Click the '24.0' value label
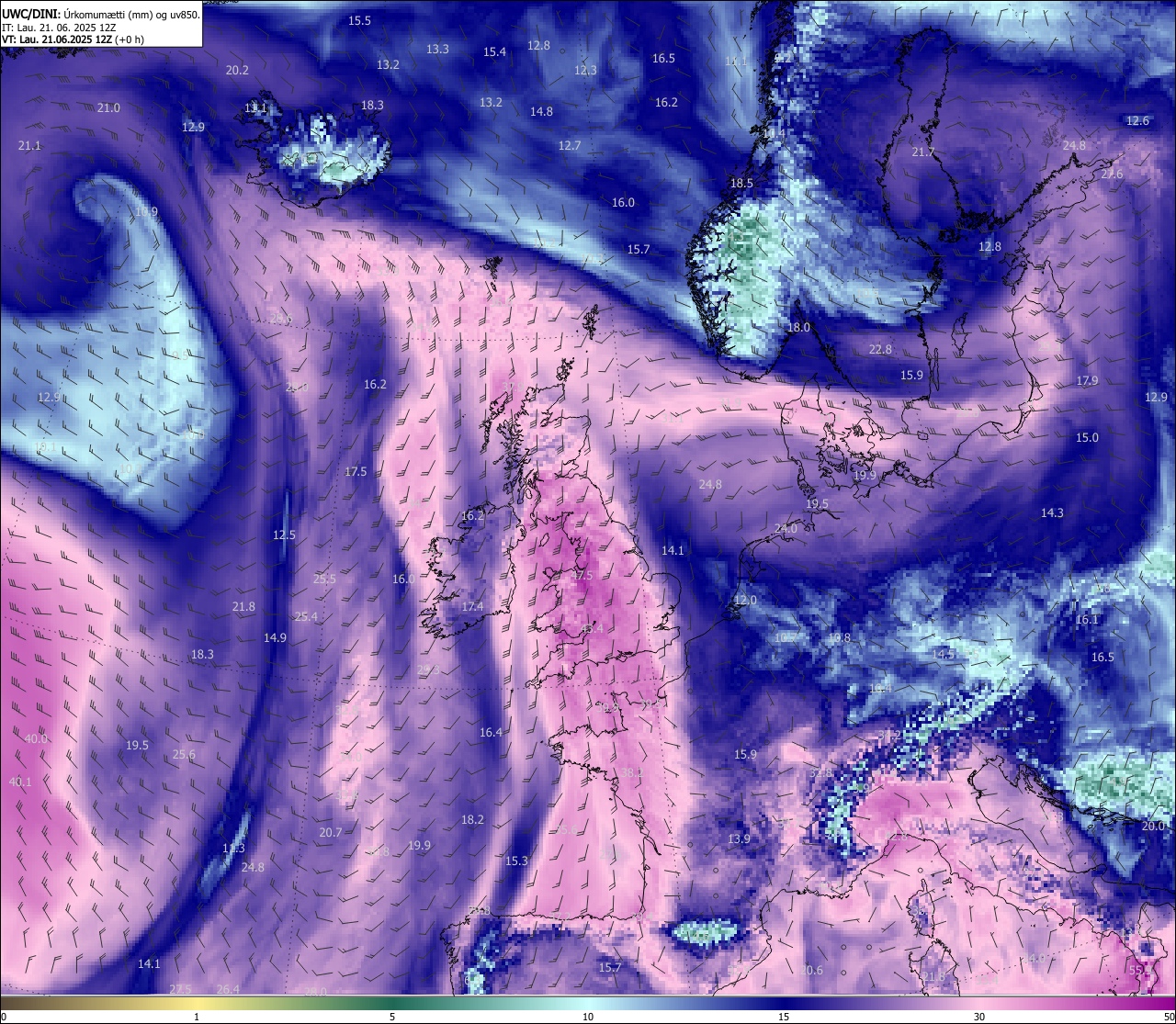 (786, 528)
